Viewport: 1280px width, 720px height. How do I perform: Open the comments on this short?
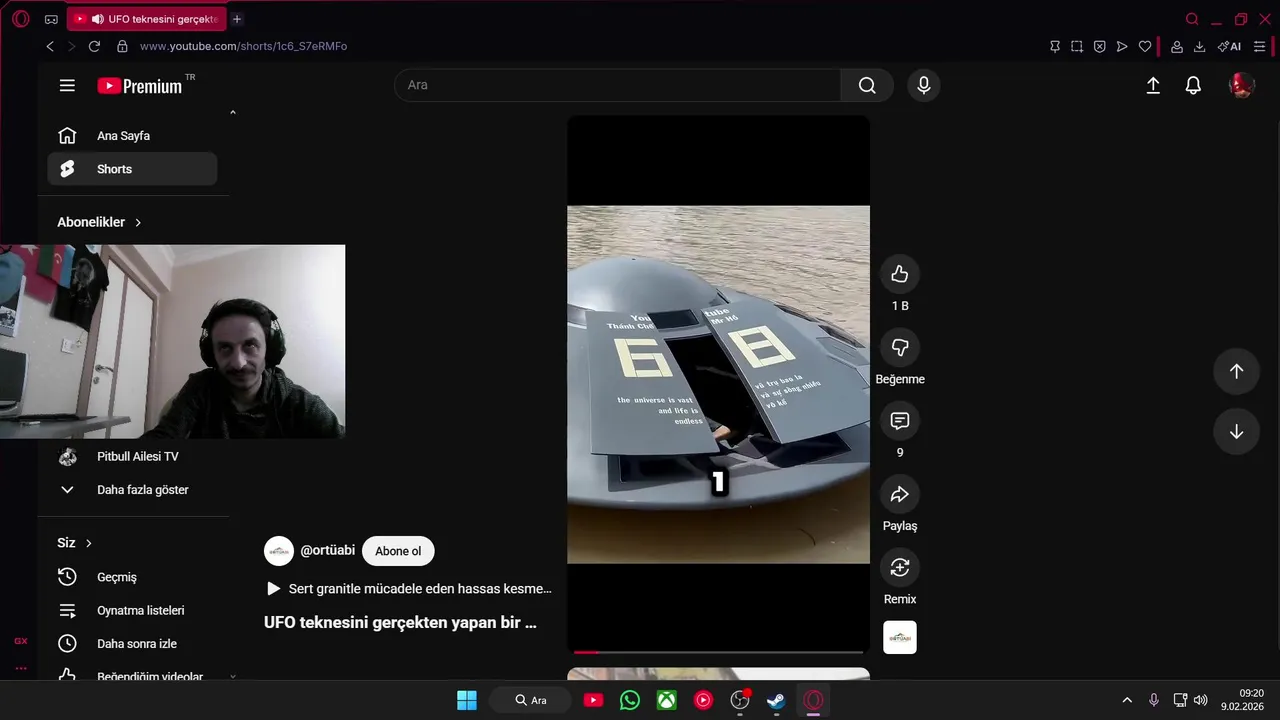click(900, 421)
